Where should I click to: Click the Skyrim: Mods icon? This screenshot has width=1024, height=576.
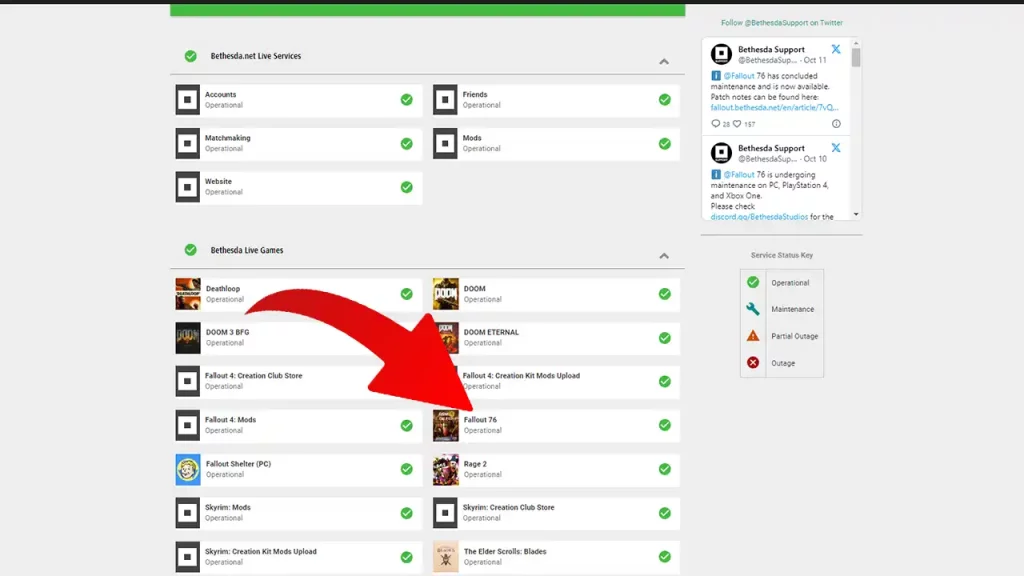[187, 513]
